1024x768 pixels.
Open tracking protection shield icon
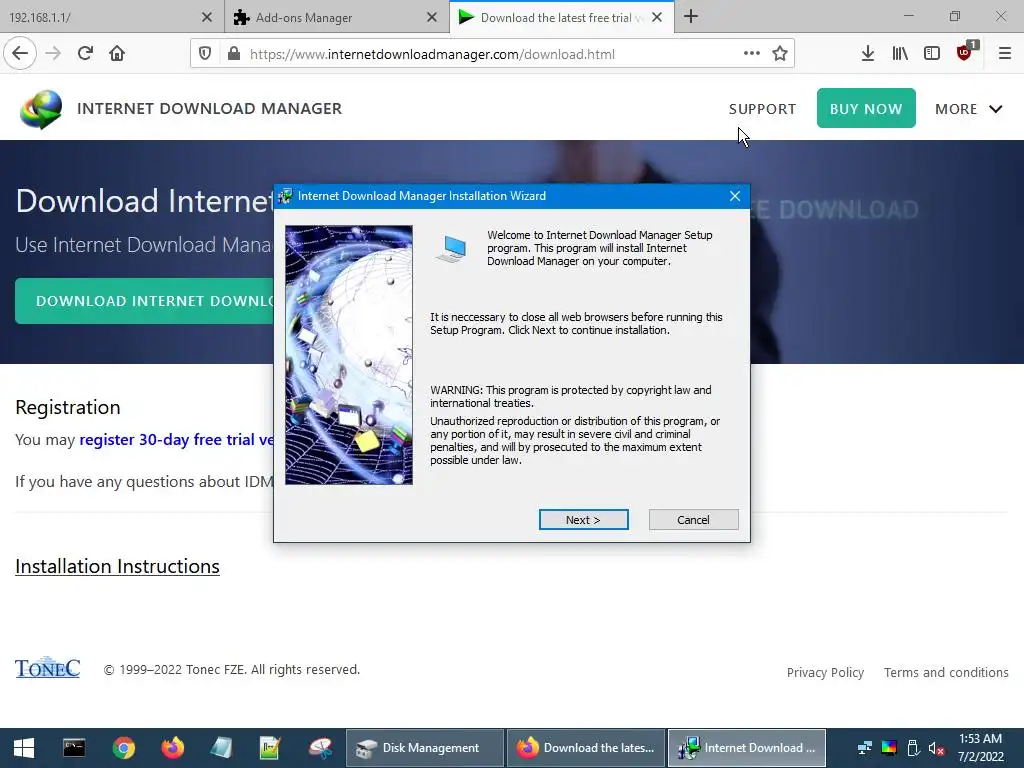pyautogui.click(x=205, y=54)
